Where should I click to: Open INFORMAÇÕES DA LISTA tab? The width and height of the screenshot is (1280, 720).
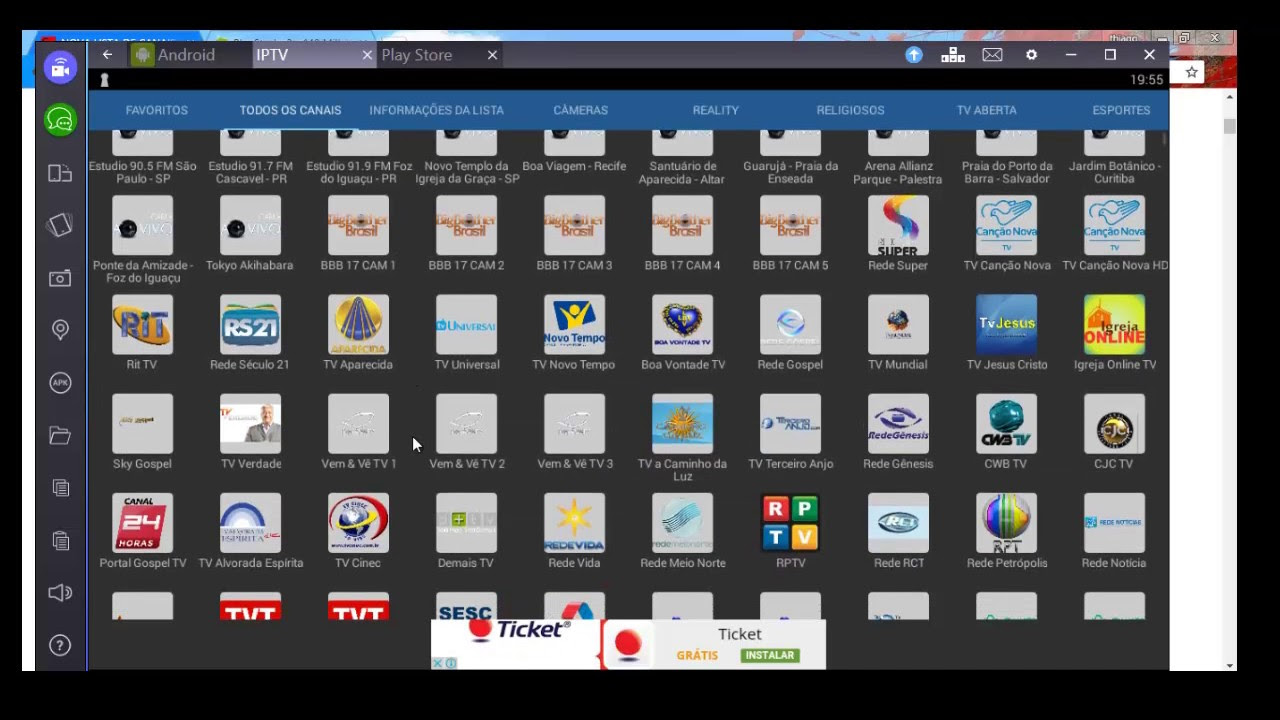click(x=436, y=110)
